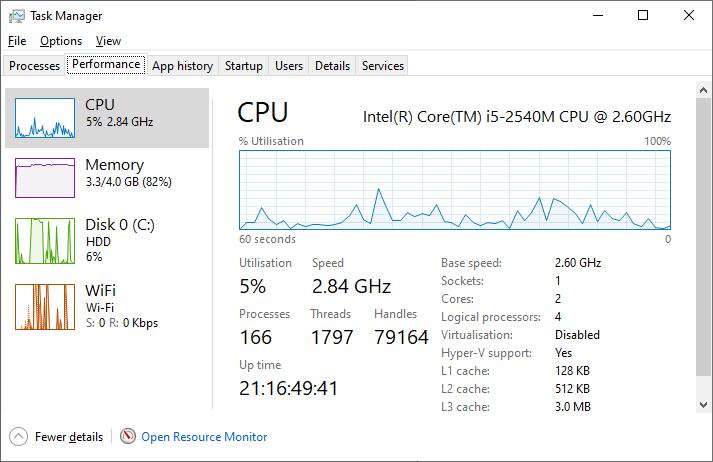Click the Resource Monitor gauge icon
713x462 pixels.
(128, 436)
